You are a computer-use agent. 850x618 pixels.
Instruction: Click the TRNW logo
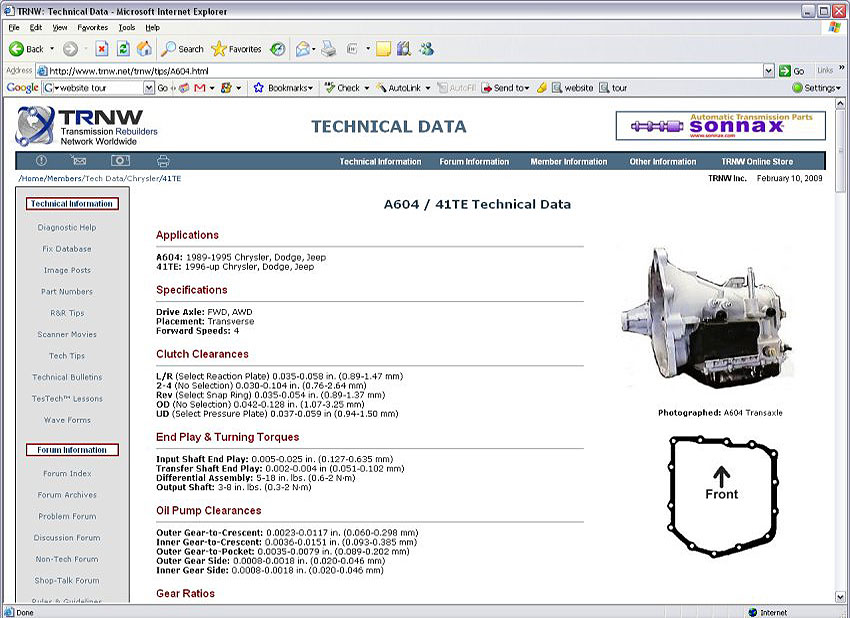86,127
